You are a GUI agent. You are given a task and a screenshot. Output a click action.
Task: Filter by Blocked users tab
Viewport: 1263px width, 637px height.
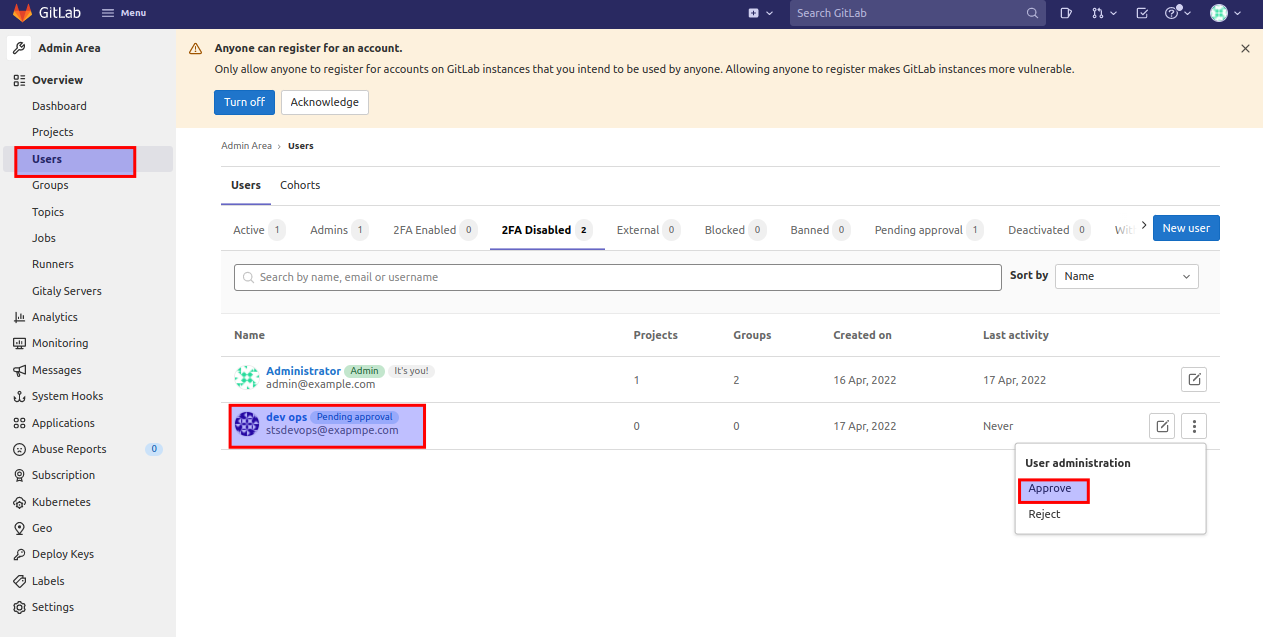735,230
